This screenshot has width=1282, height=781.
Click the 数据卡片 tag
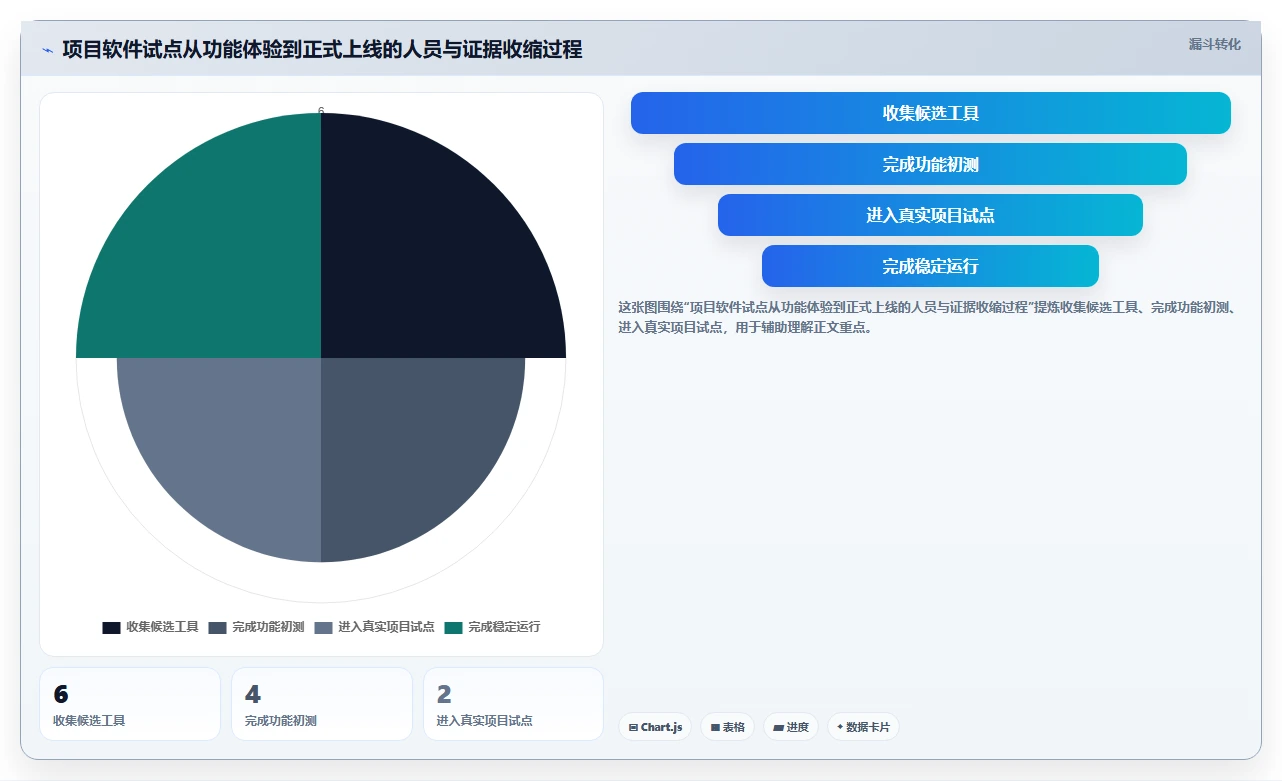[x=863, y=727]
